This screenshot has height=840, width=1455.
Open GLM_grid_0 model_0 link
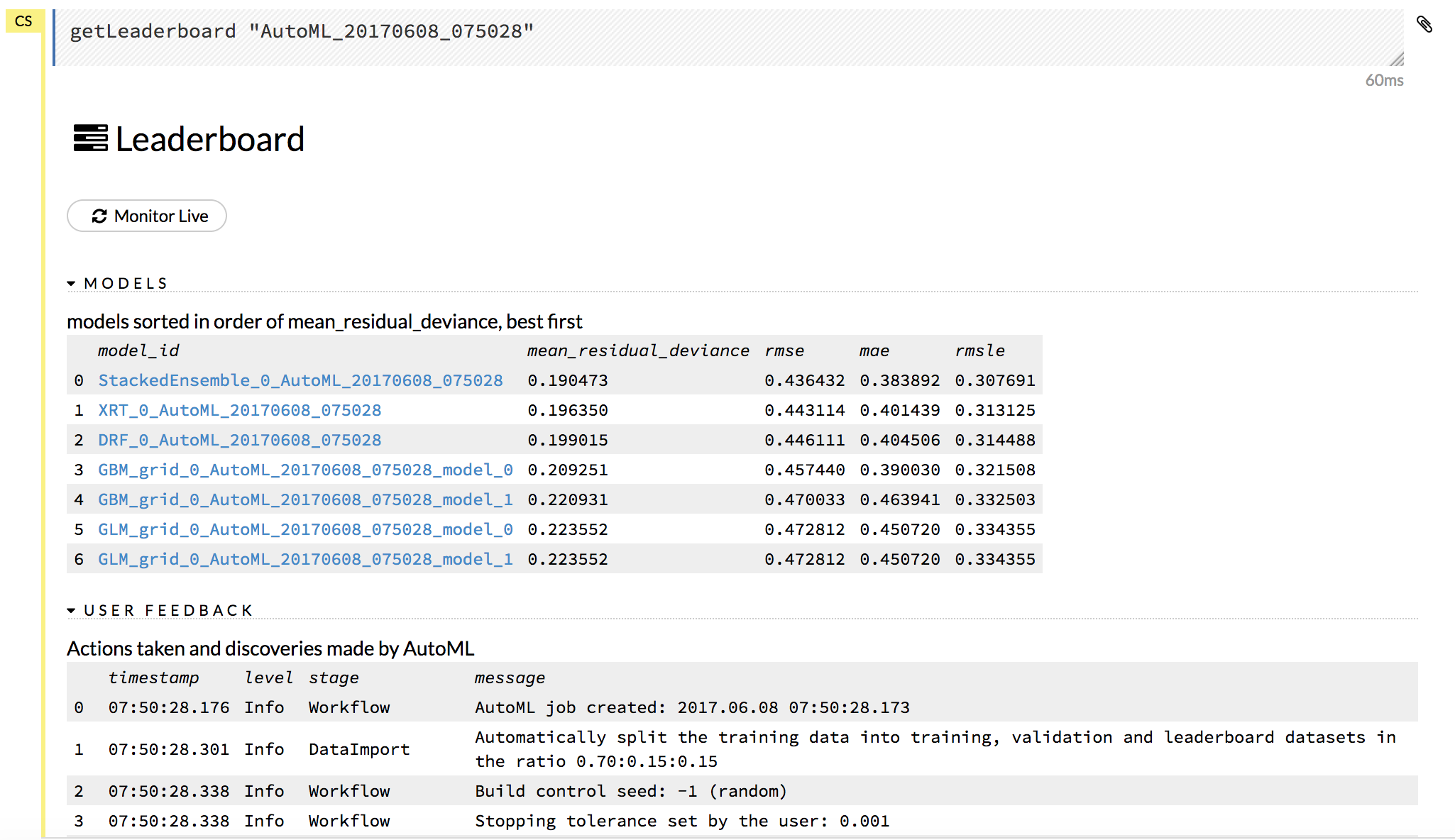click(x=305, y=529)
